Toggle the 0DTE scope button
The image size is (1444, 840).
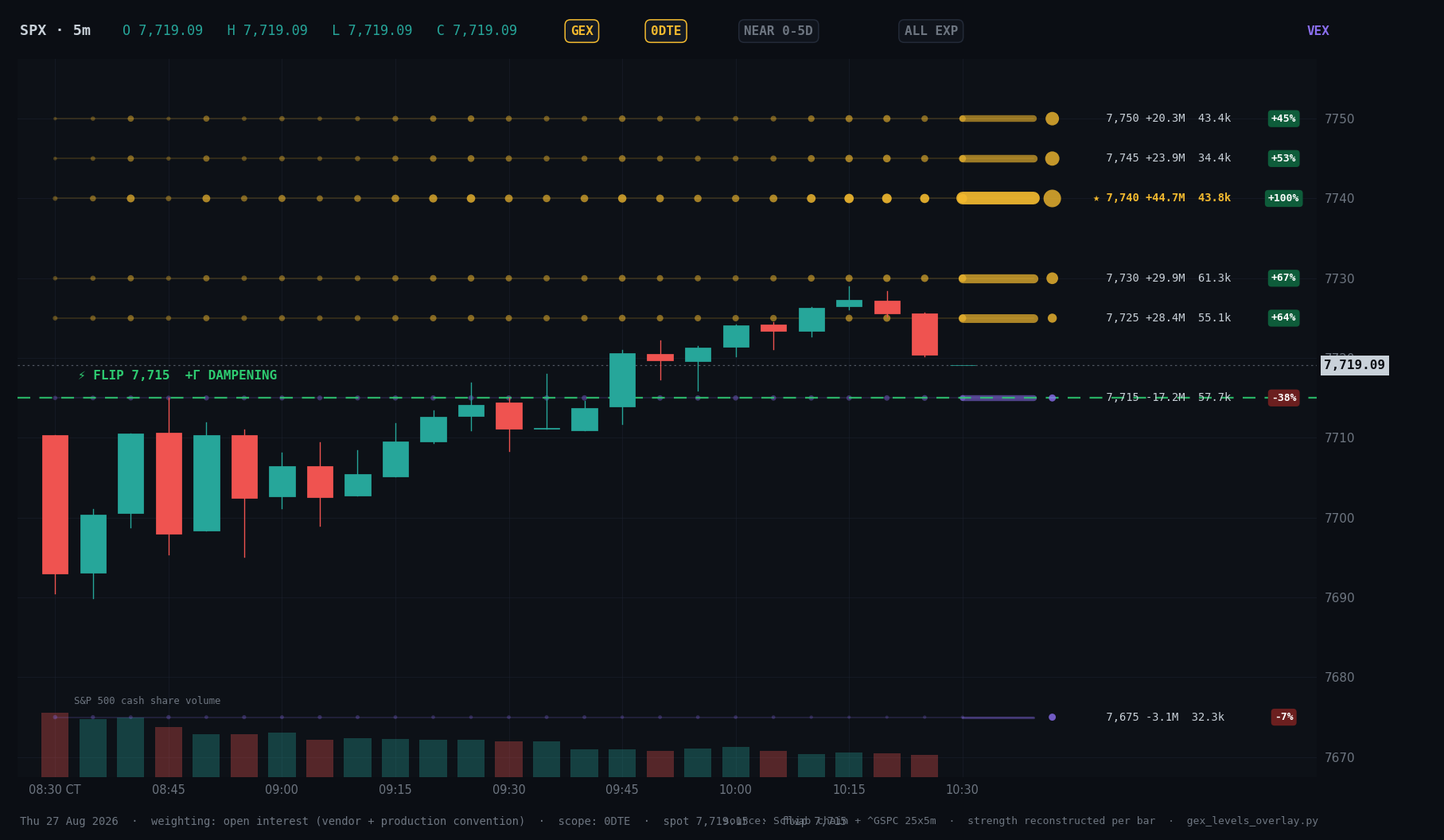coord(666,31)
